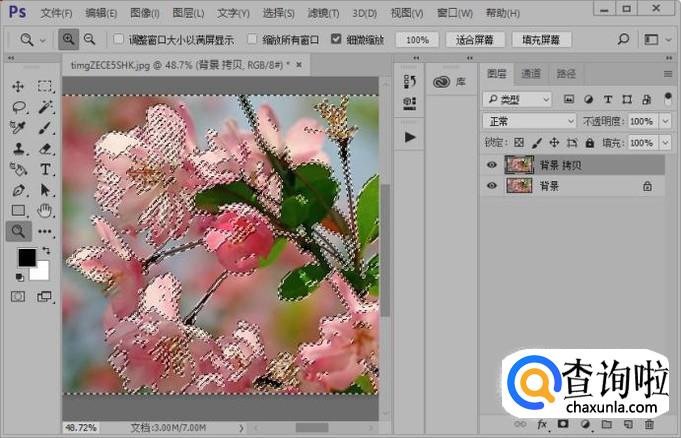681x438 pixels.
Task: Activate the Hand tool
Action: 45,211
